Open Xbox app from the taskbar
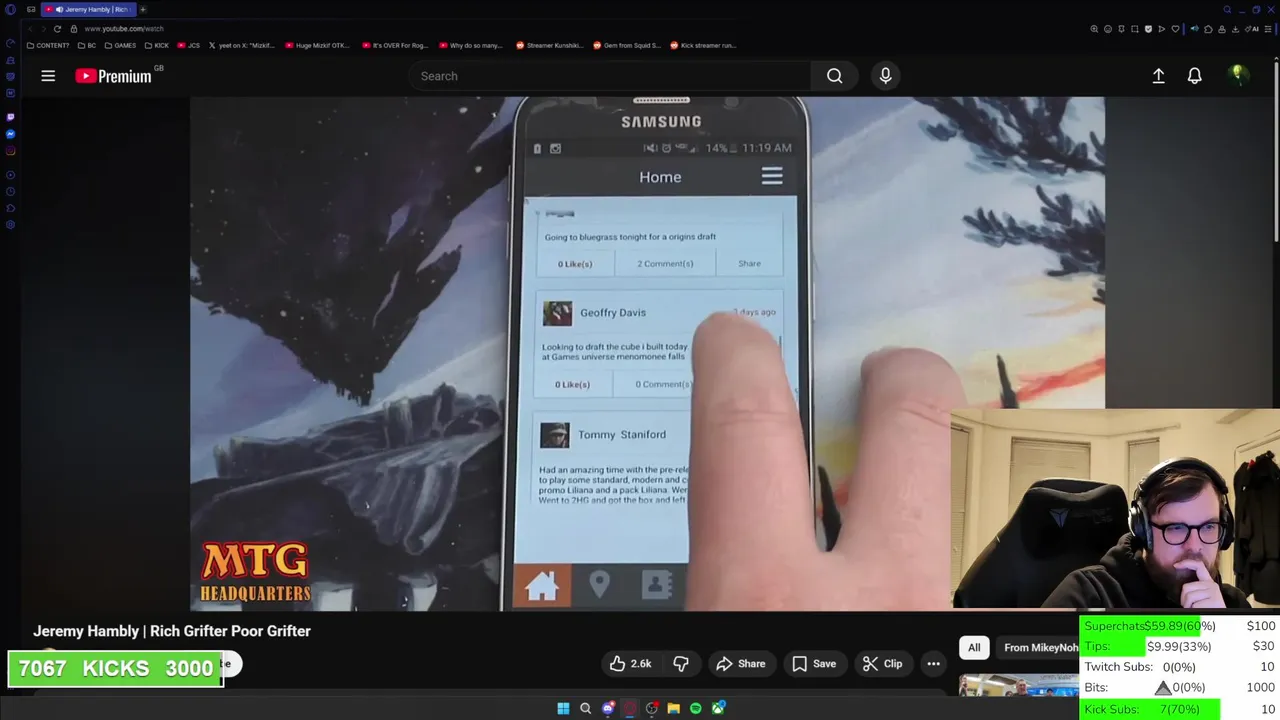The height and width of the screenshot is (720, 1280). 718,708
